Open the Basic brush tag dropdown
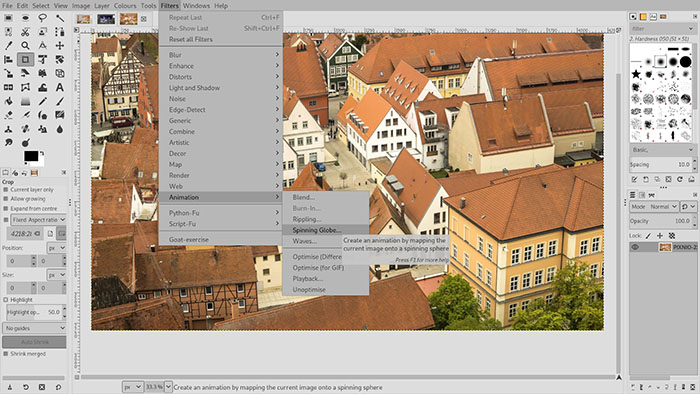Viewport: 700px width, 394px height. [662, 149]
